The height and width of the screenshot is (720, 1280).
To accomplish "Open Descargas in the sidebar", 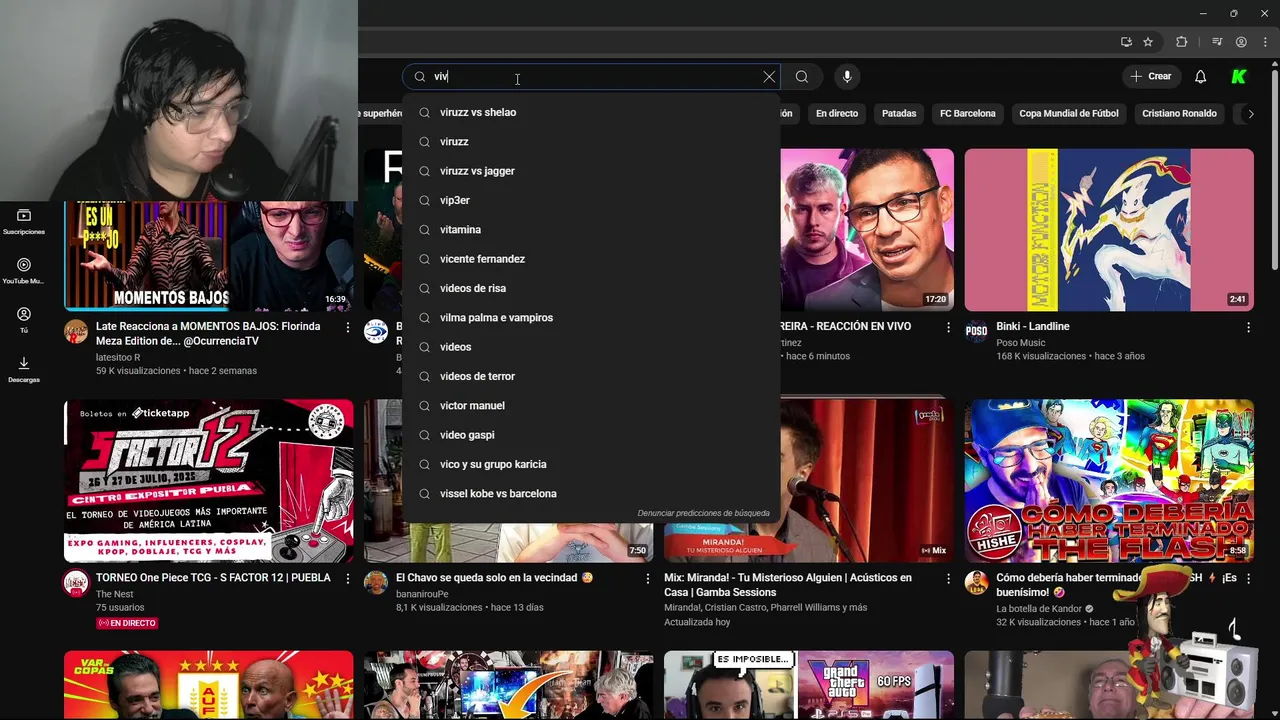I will tap(24, 369).
